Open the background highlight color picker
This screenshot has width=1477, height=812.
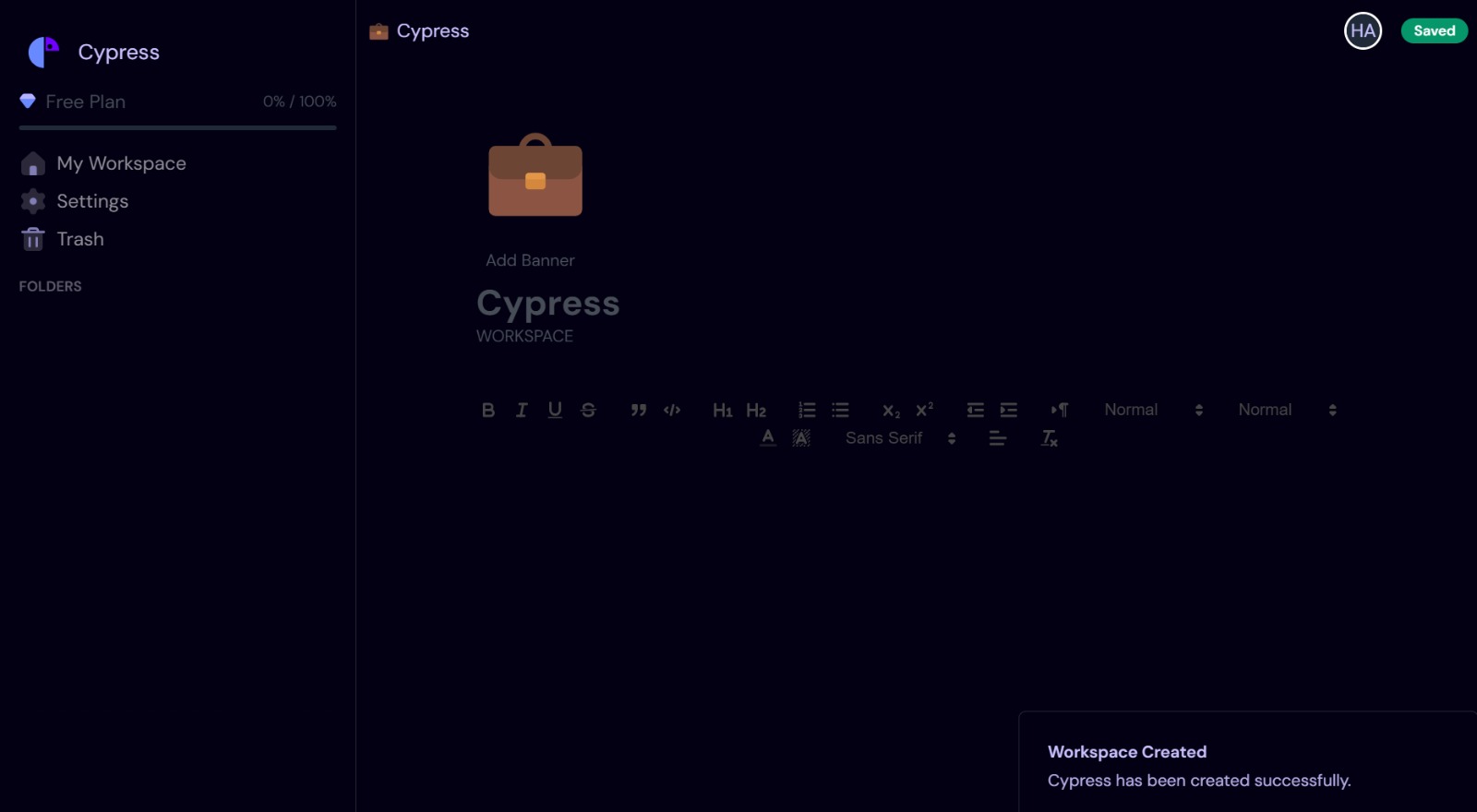801,438
